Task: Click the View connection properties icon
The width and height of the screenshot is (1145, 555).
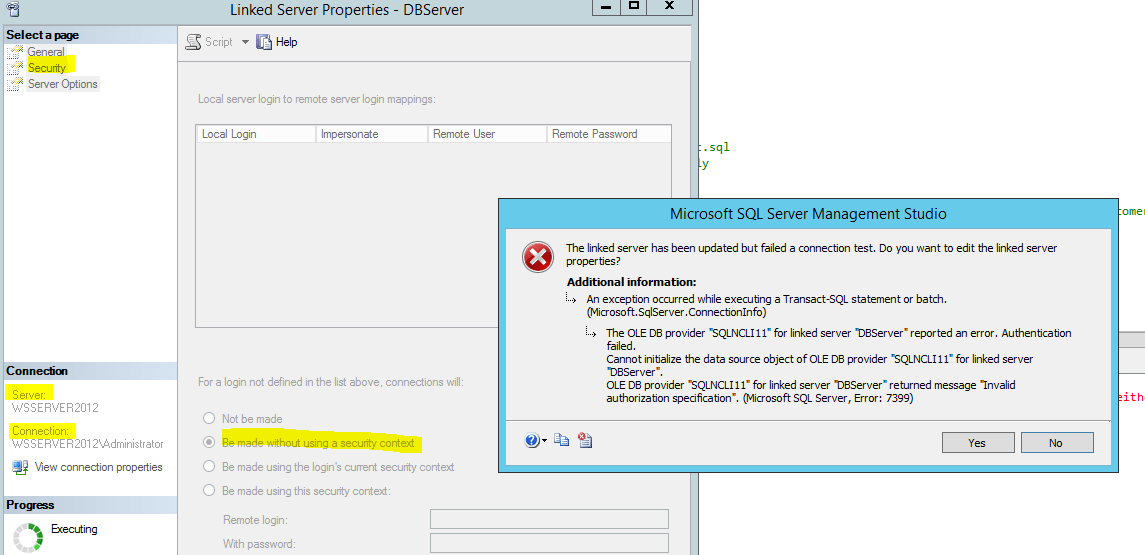Action: tap(20, 467)
